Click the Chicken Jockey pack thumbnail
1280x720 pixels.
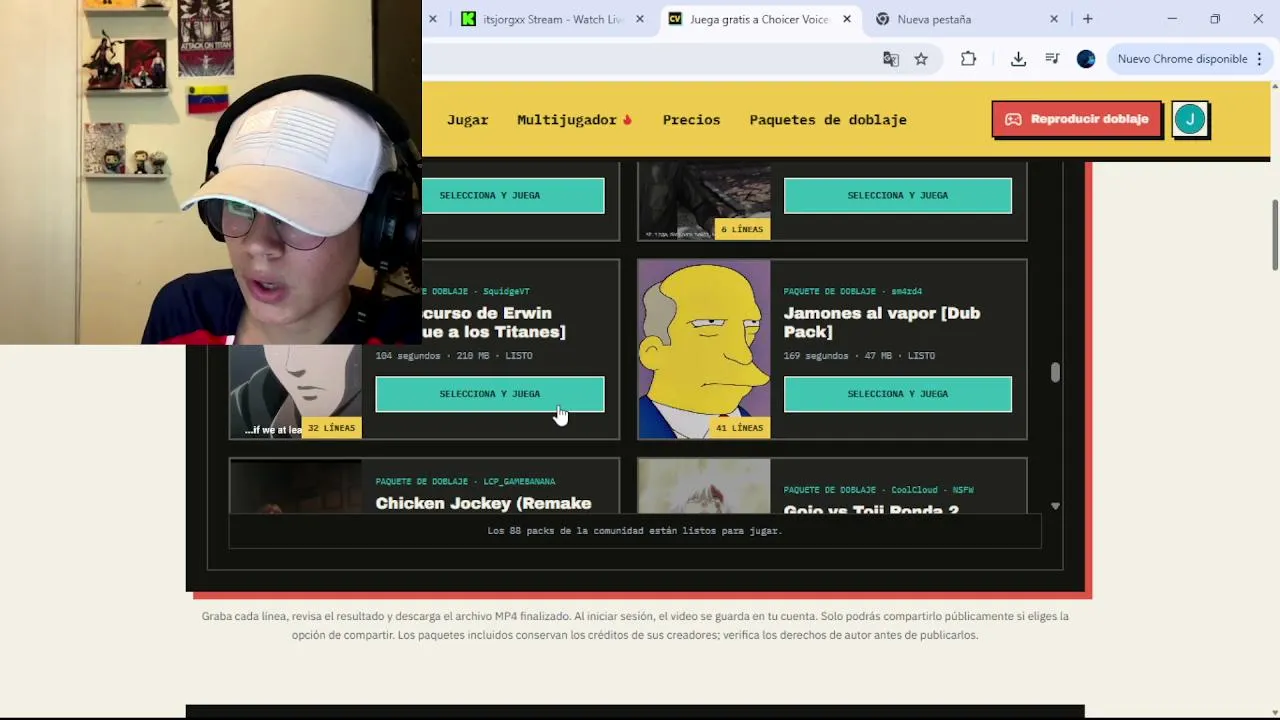pos(296,487)
